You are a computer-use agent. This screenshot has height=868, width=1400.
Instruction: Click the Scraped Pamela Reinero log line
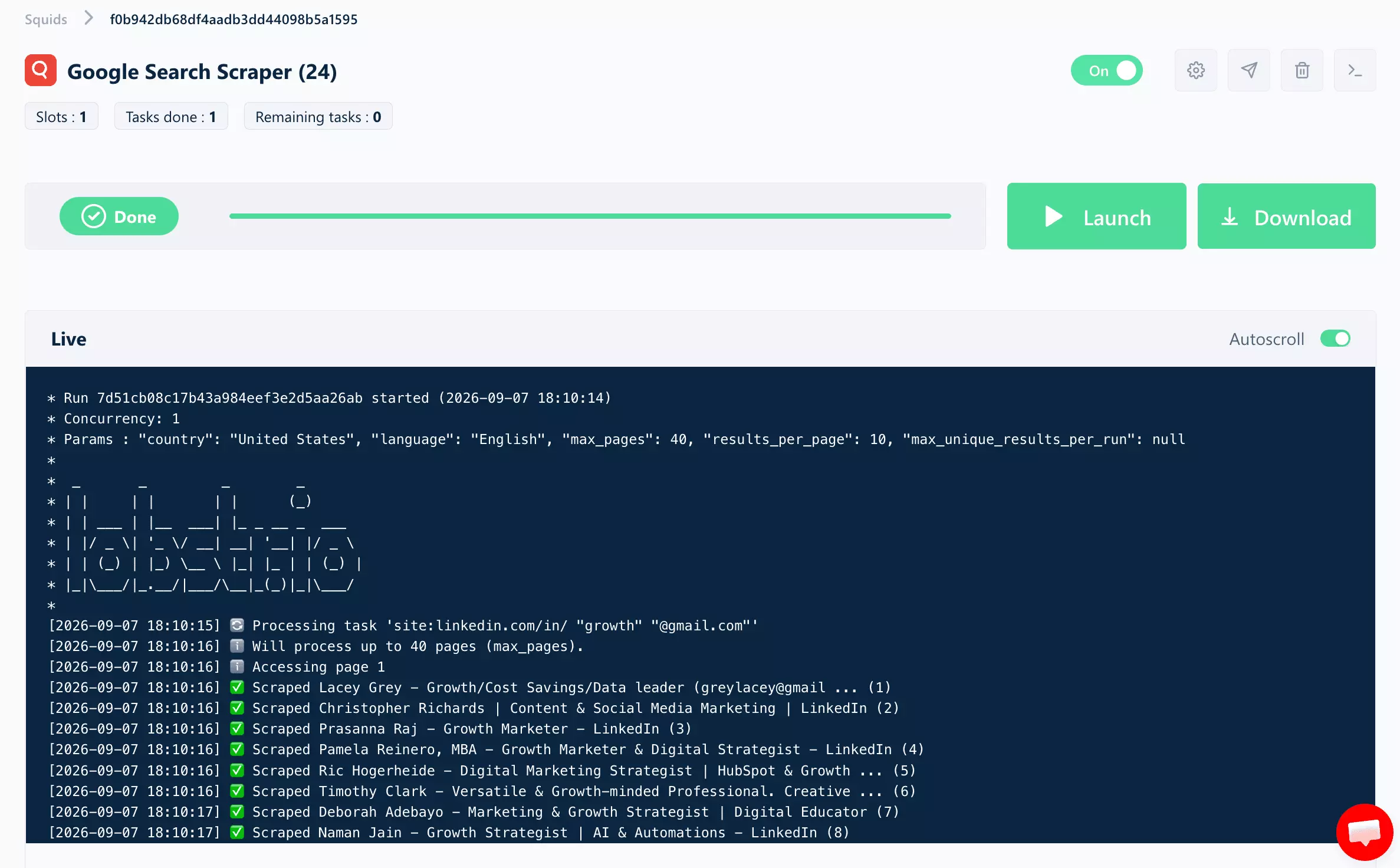pos(487,749)
